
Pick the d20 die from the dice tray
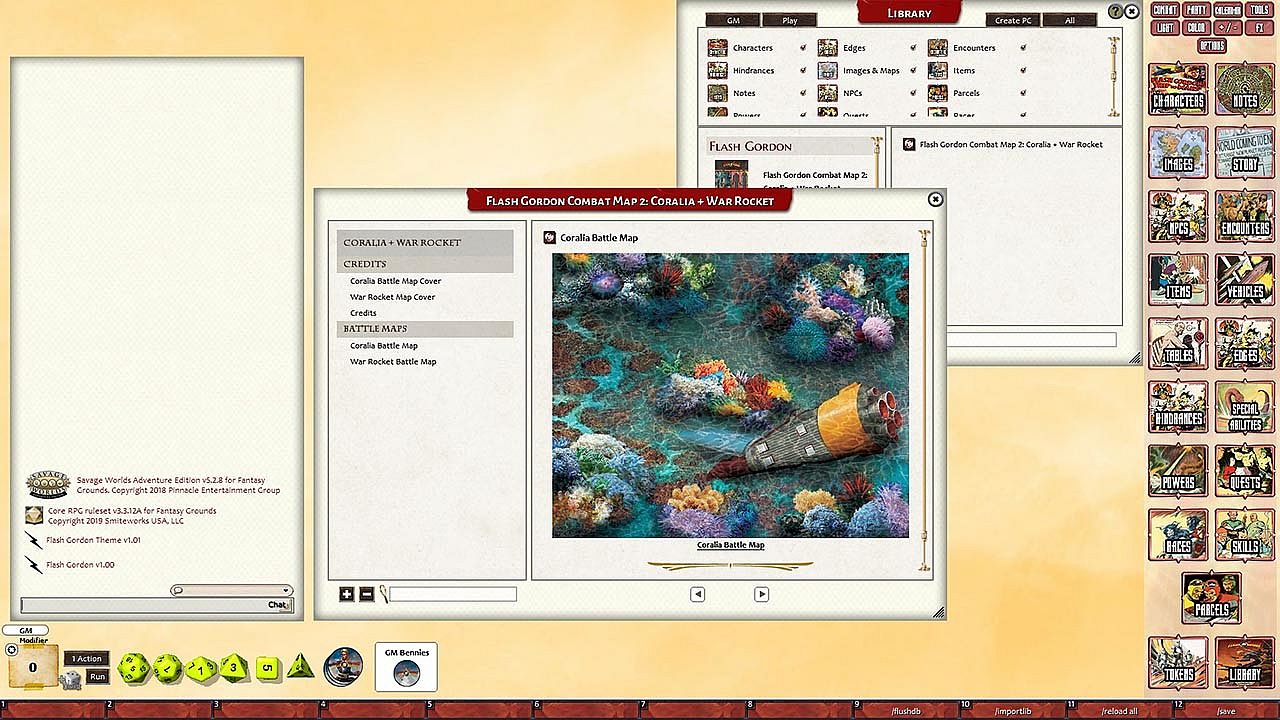133,668
